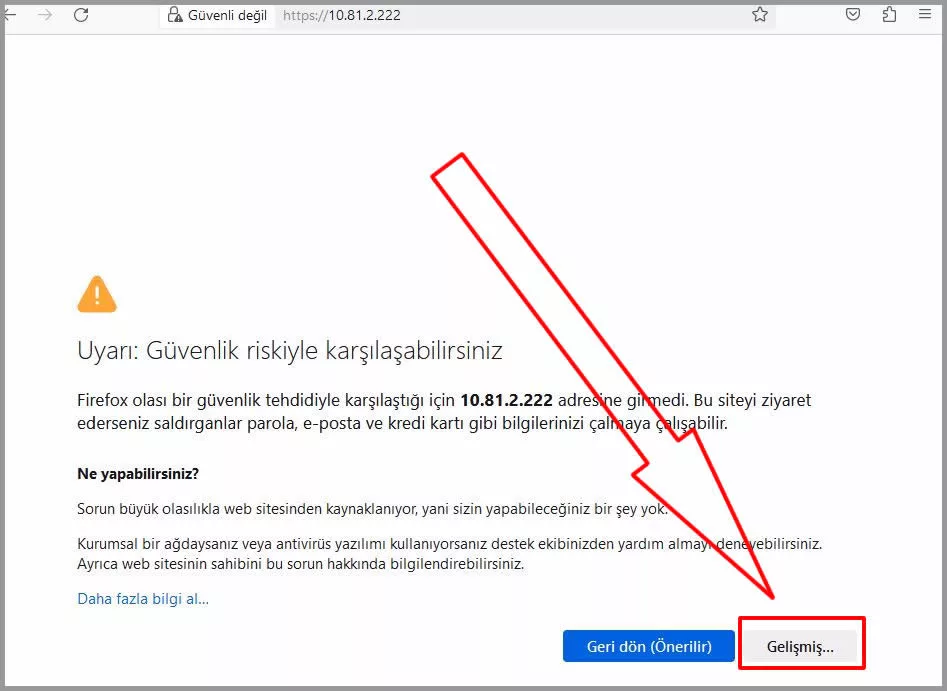Click the 'Ne yapabilirsiniz?' subheading
Image resolution: width=947 pixels, height=691 pixels.
click(138, 473)
